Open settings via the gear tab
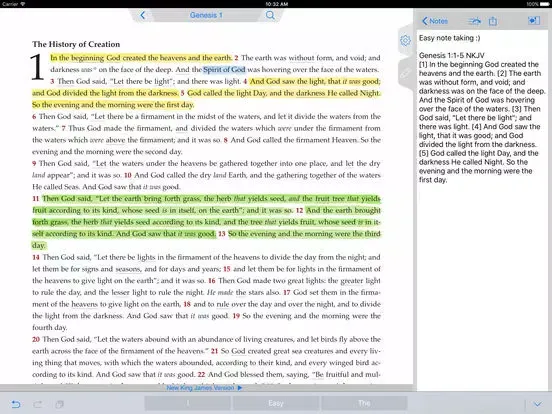Image resolution: width=552 pixels, height=414 pixels. coord(405,40)
